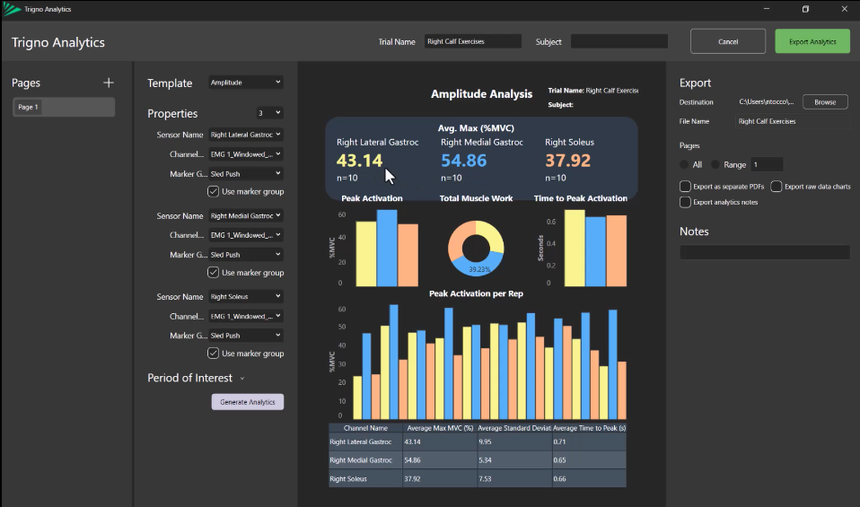Click the Trigno Analytics logo in title bar
860x507 pixels.
tap(9, 9)
